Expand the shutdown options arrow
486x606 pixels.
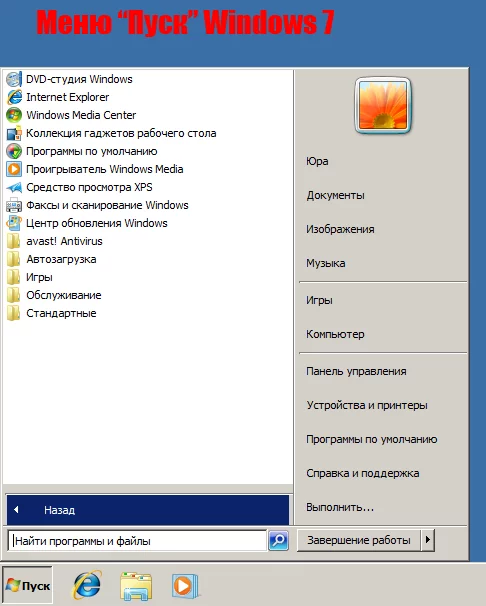(428, 540)
